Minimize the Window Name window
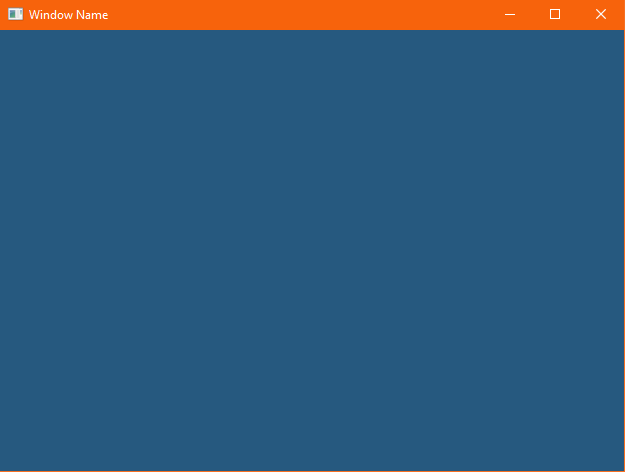Viewport: 625px width, 472px height. click(x=510, y=15)
